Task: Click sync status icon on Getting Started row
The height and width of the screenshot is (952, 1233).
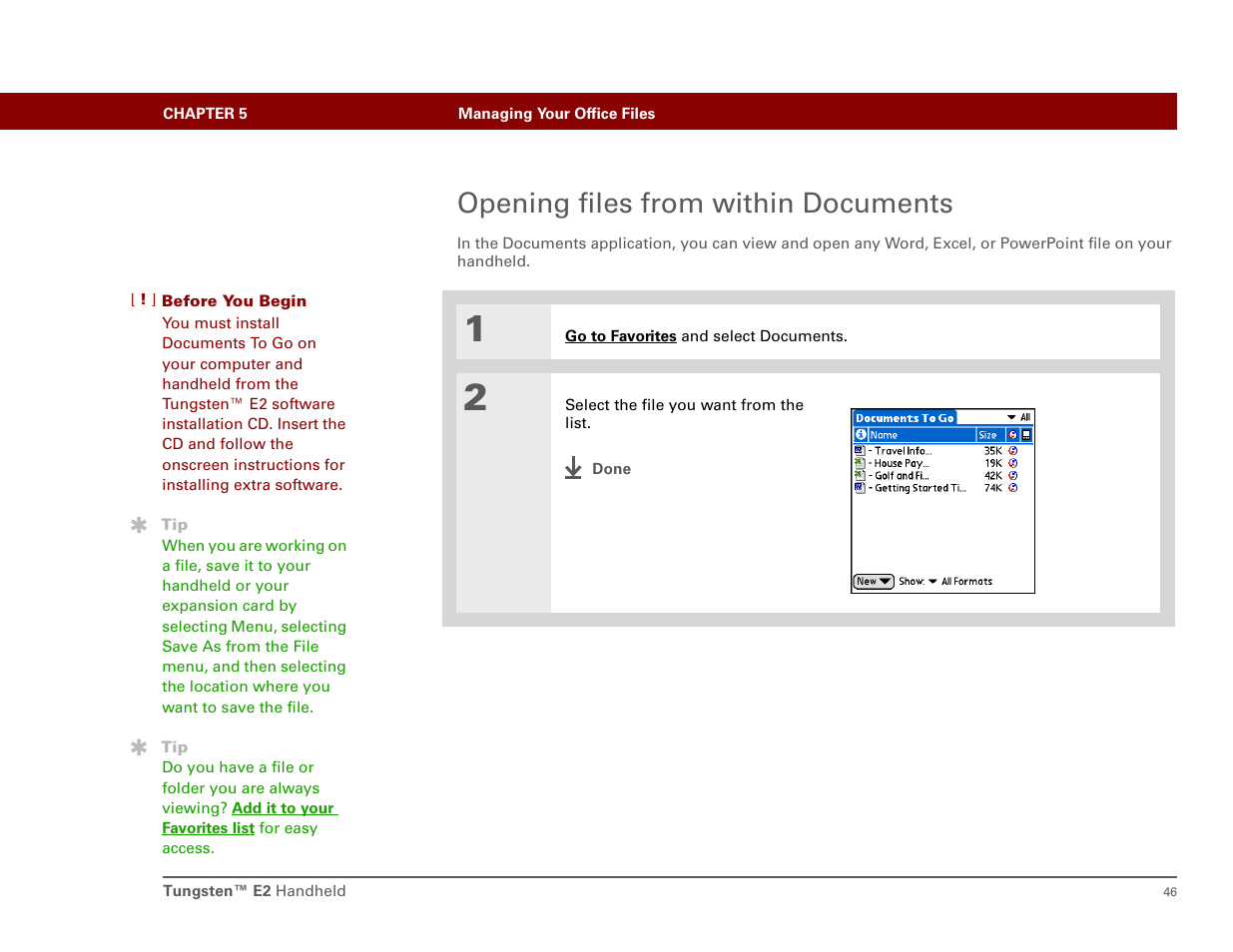Action: (1012, 488)
